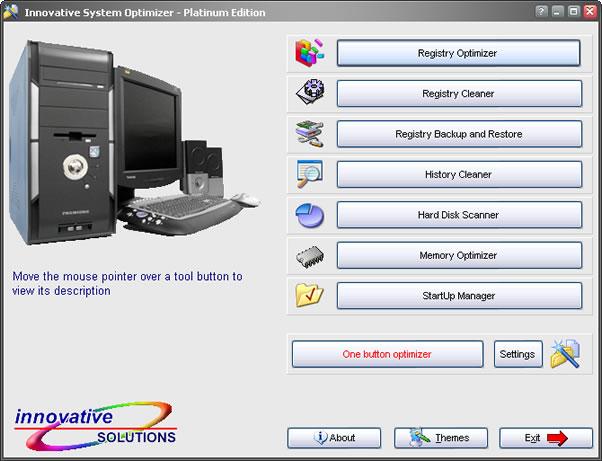Click the memory chip icon
602x461 pixels.
(x=309, y=256)
